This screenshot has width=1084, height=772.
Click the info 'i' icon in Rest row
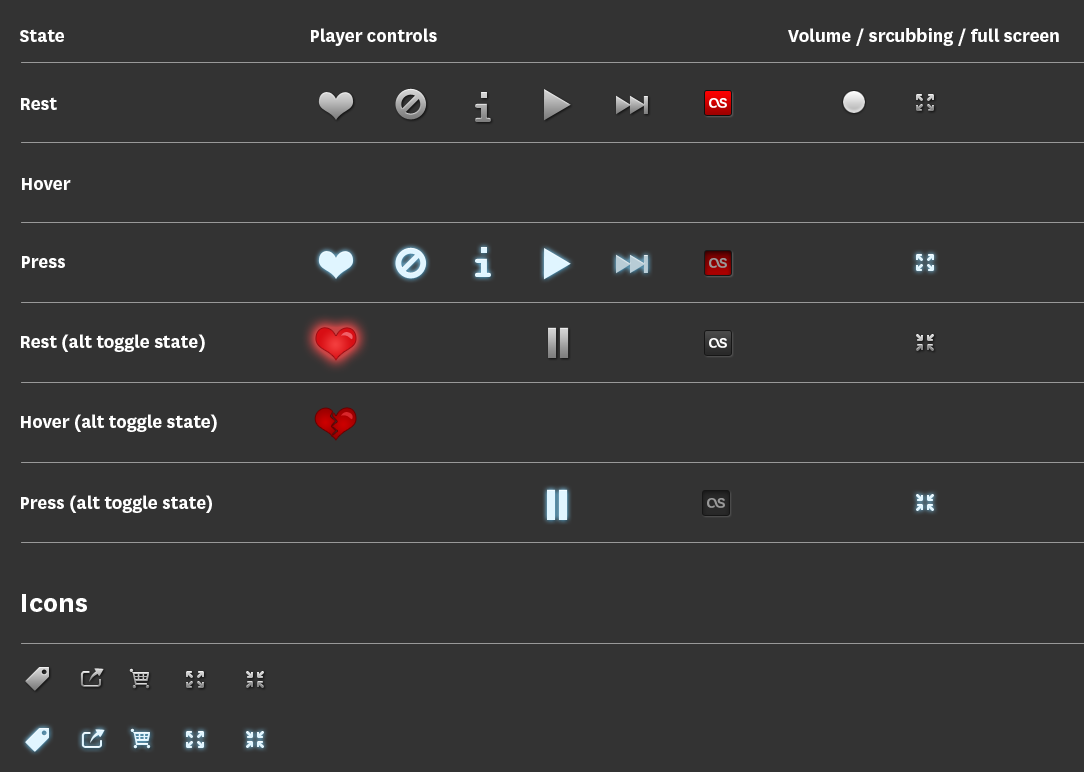pyautogui.click(x=483, y=106)
